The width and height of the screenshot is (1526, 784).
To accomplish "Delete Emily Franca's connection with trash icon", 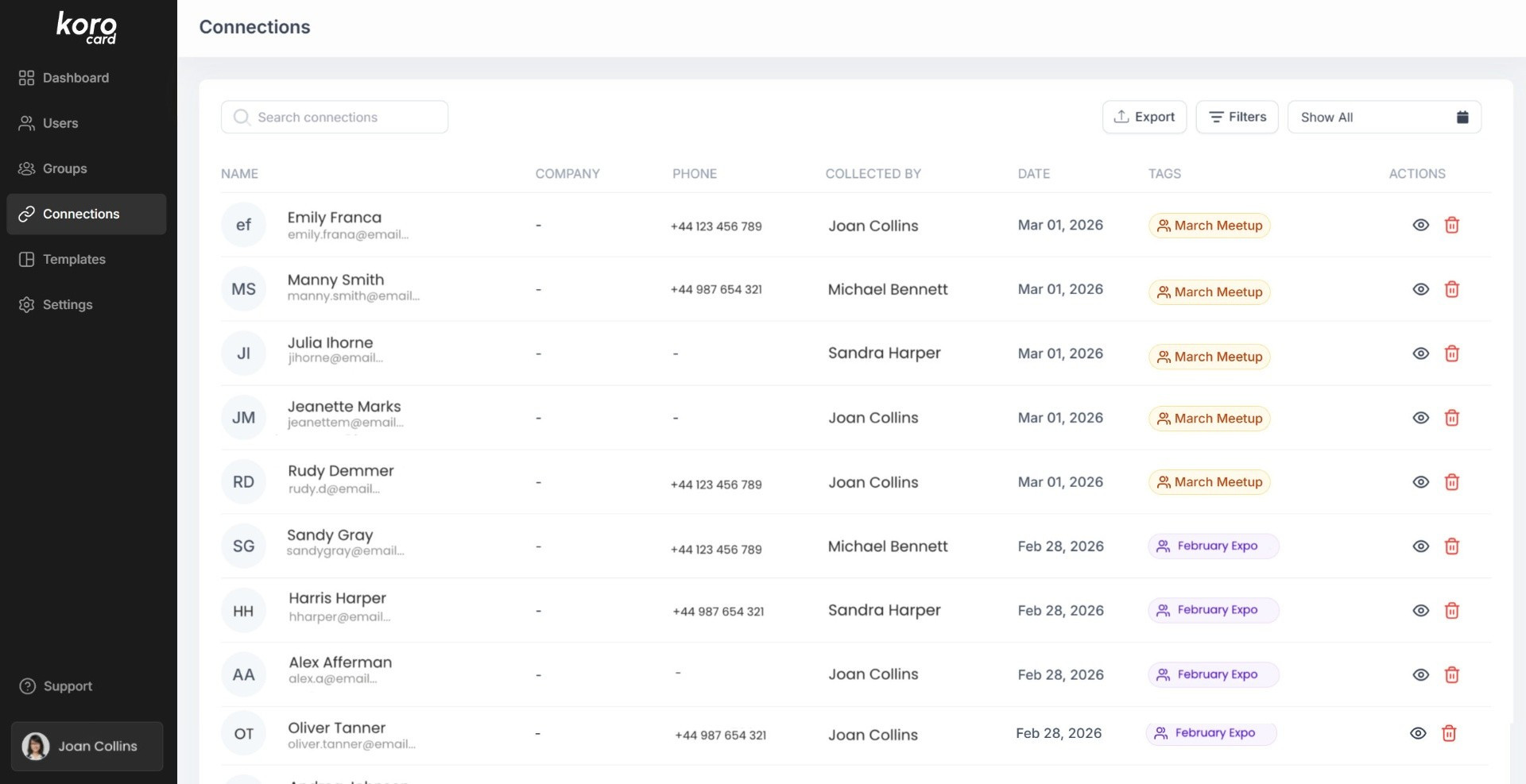I will point(1451,226).
